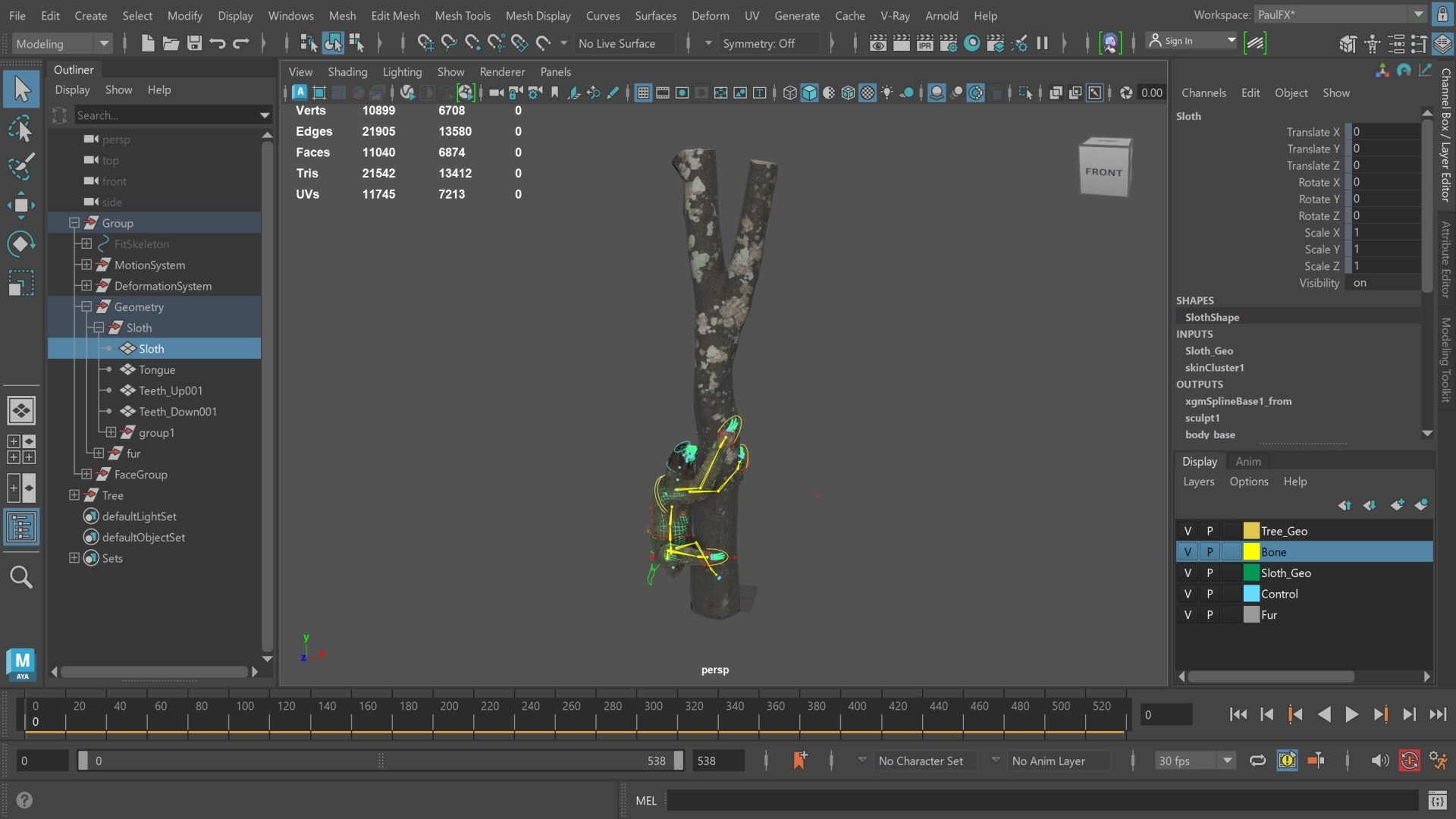Toggle visibility V of Tree_Geo layer
Image resolution: width=1456 pixels, height=819 pixels.
[x=1188, y=531]
